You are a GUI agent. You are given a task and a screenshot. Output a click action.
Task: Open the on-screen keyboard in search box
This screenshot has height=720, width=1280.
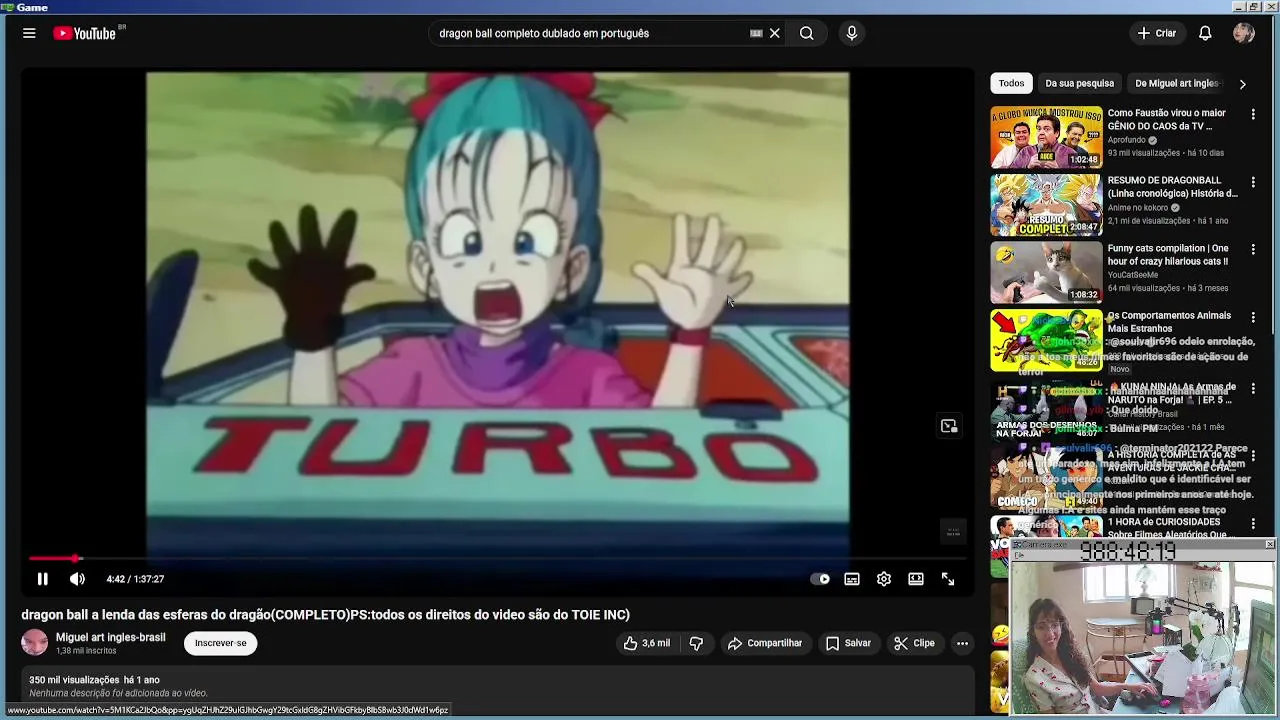pyautogui.click(x=756, y=33)
